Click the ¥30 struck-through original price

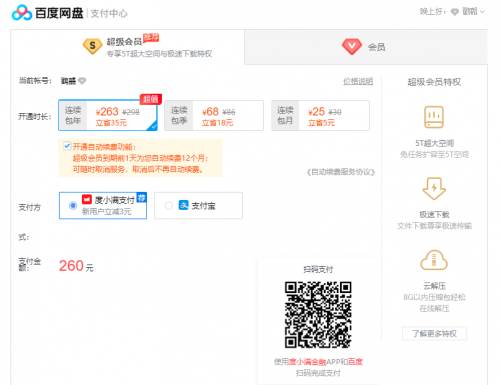335,112
